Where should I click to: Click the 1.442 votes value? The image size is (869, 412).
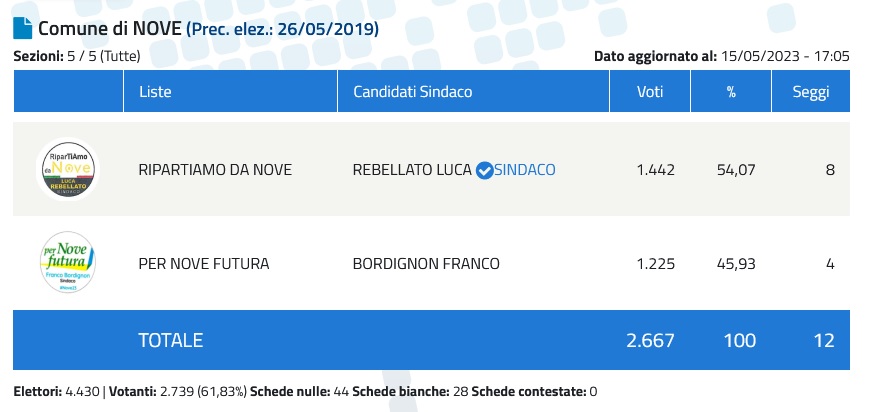tap(655, 170)
